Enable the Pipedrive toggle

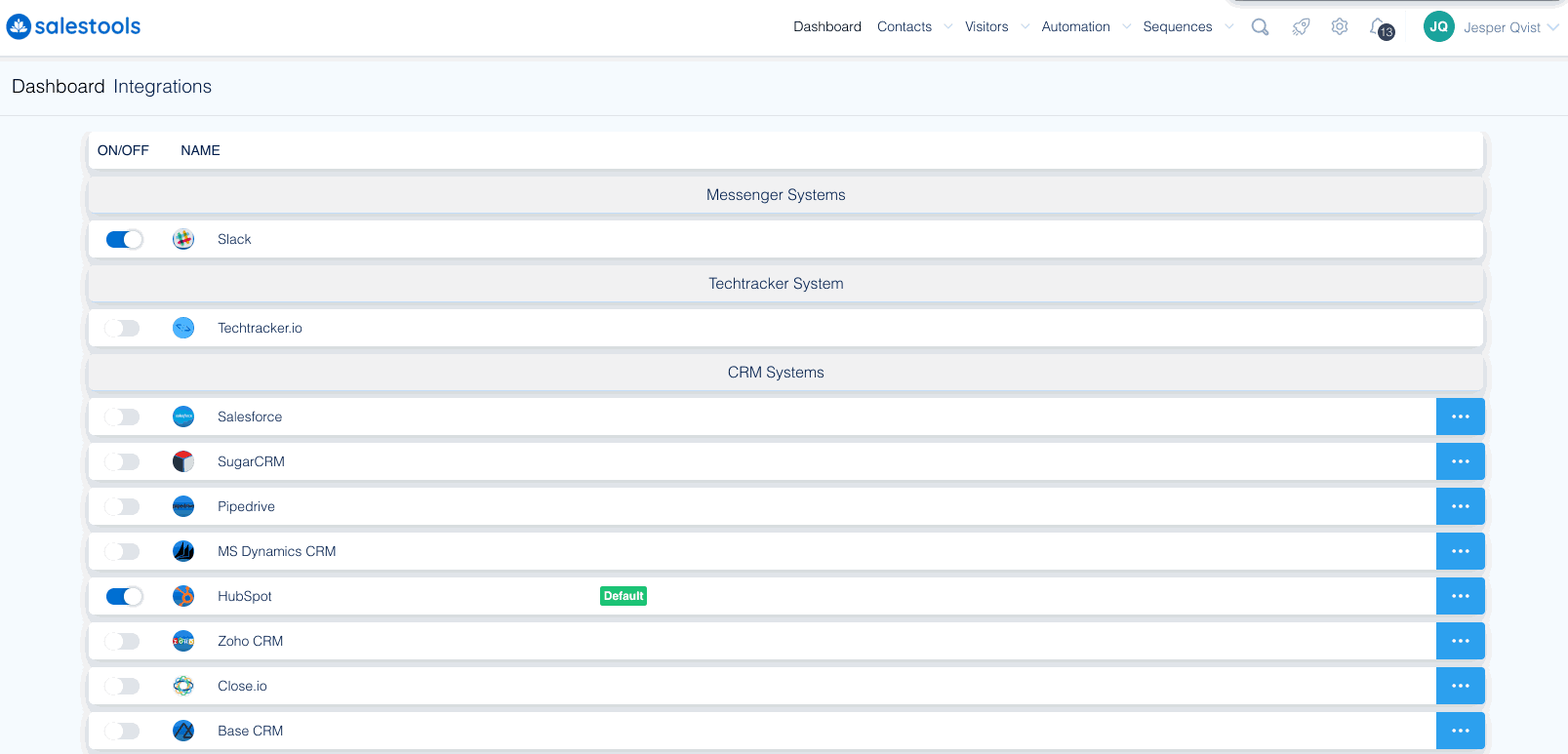click(122, 506)
